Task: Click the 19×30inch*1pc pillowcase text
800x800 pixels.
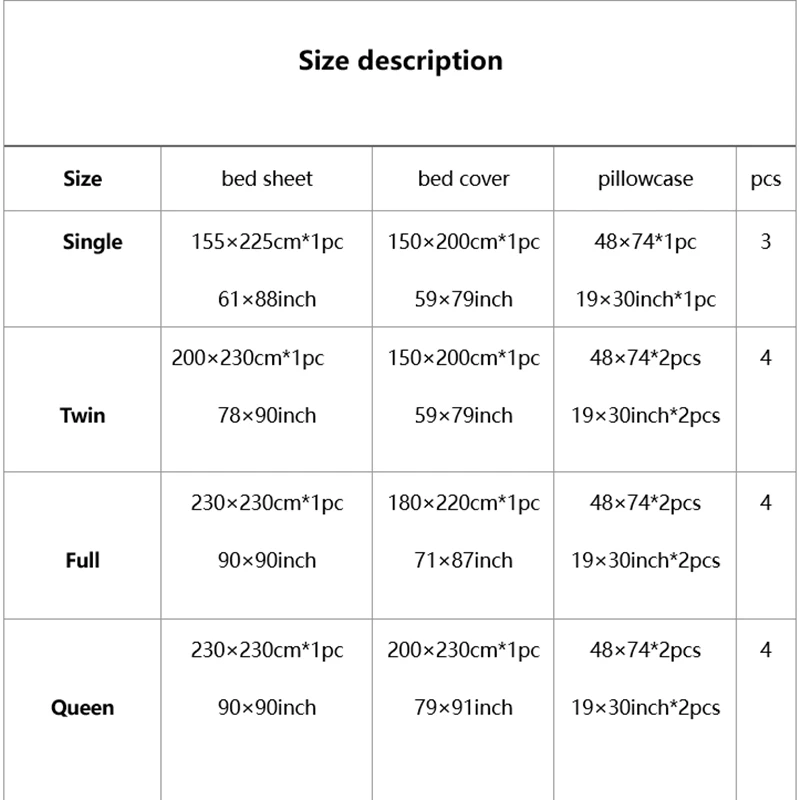Action: pyautogui.click(x=645, y=299)
